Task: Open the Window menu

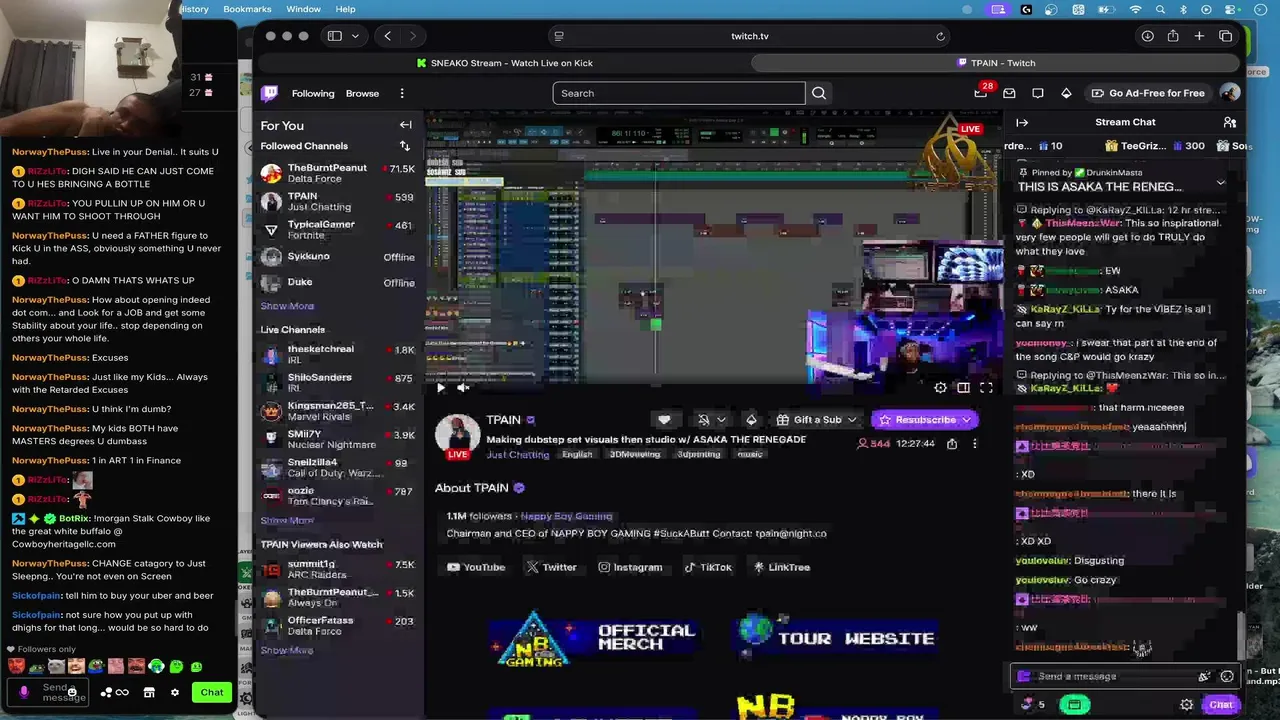Action: click(304, 9)
